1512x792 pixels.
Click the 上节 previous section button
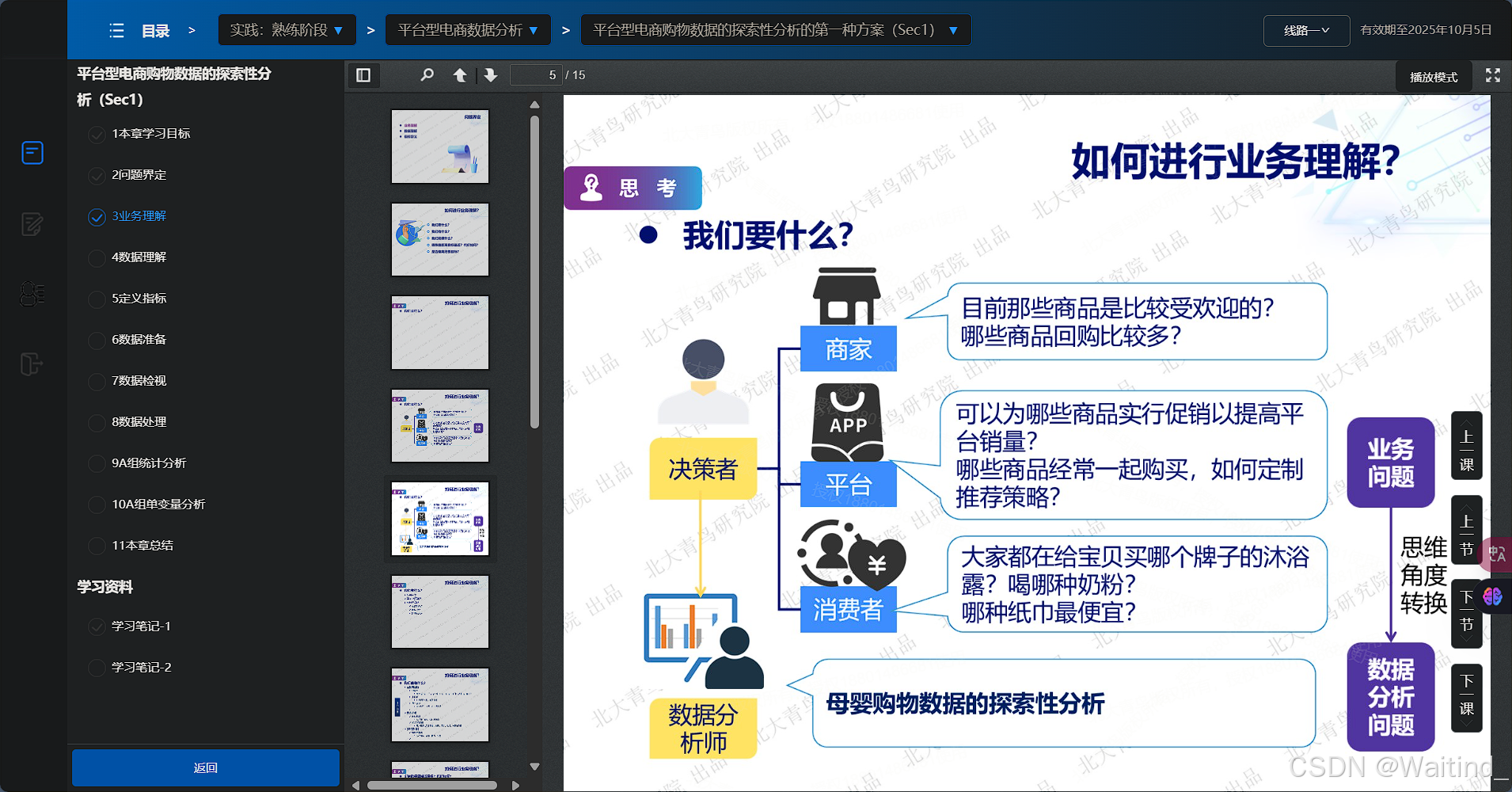(x=1467, y=531)
